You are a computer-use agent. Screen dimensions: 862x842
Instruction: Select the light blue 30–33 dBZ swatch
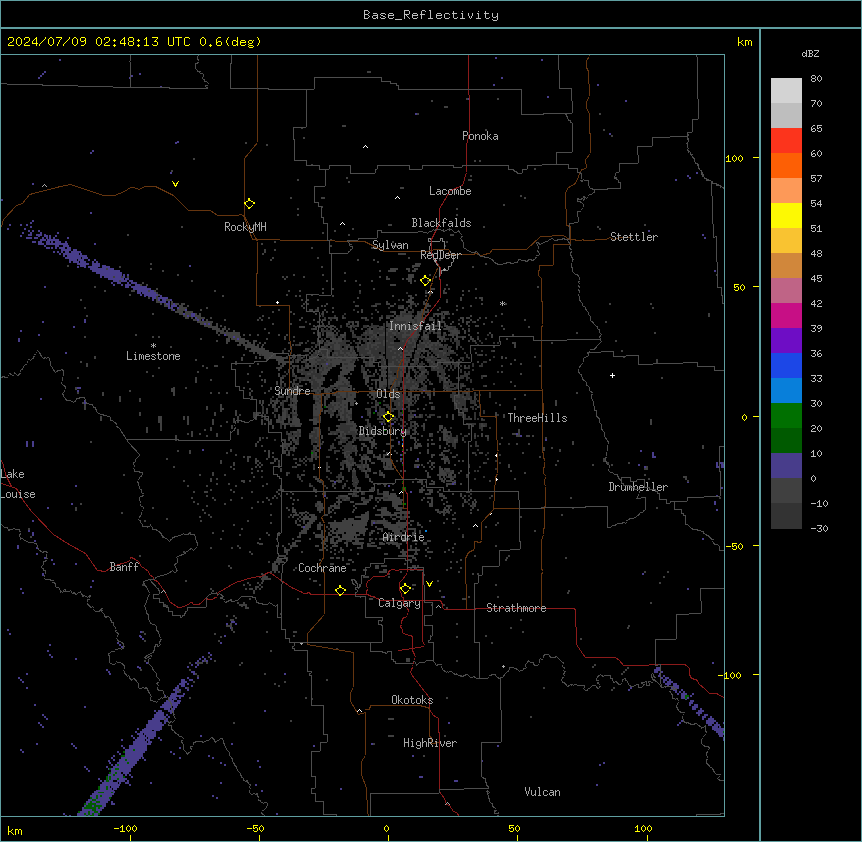coord(786,391)
